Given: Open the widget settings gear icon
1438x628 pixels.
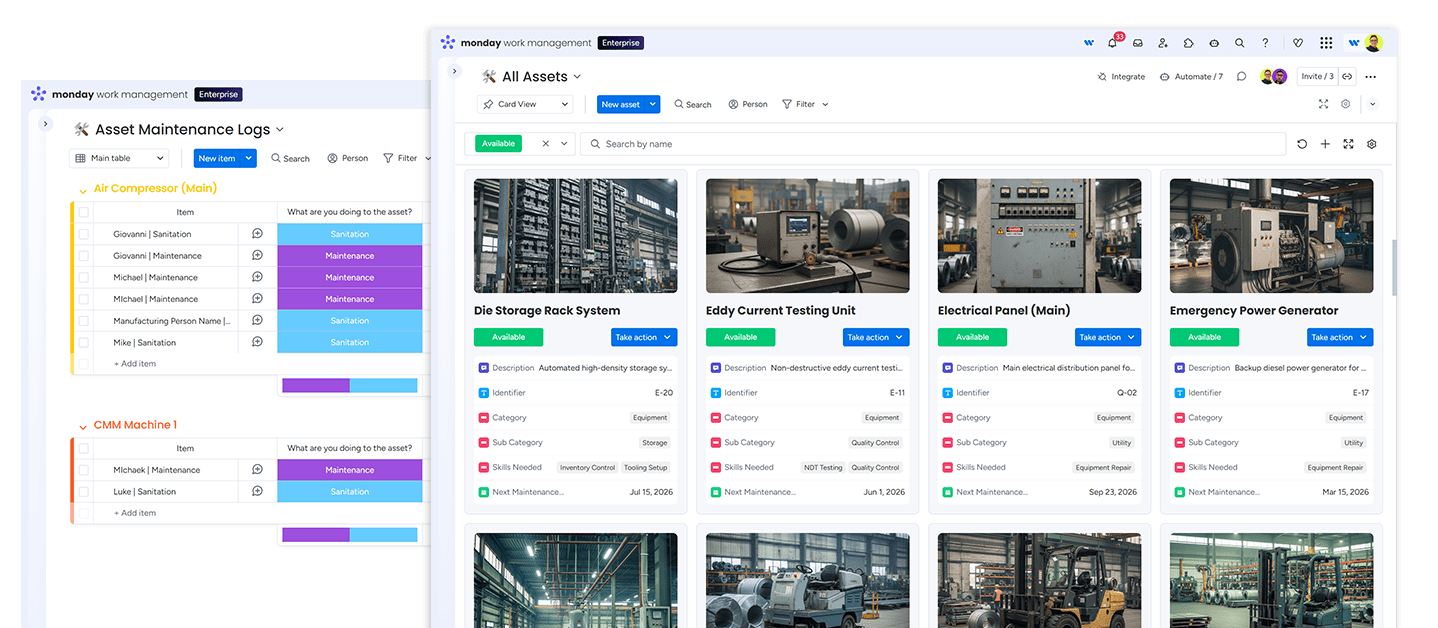Looking at the screenshot, I should point(1371,144).
